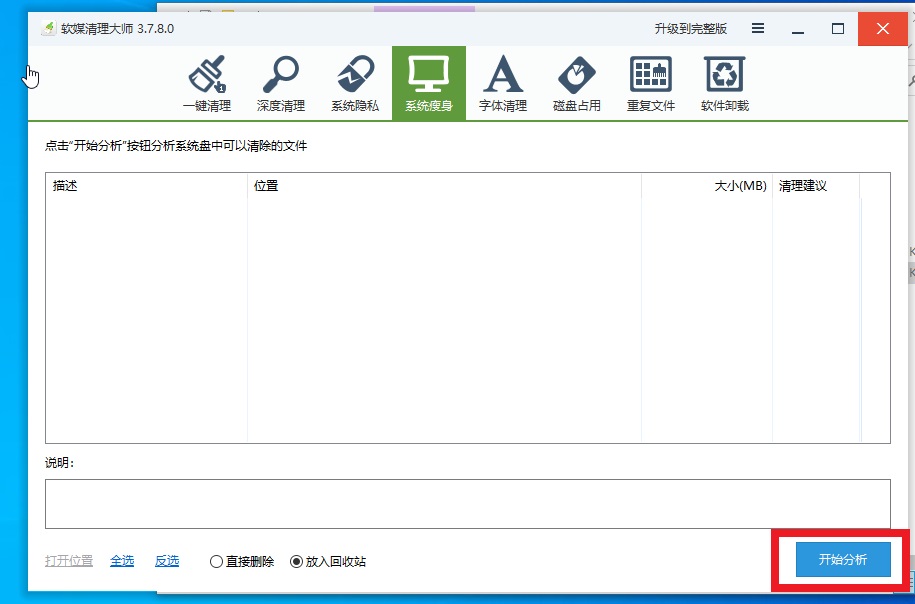
Task: Select the 直接删除 radio option
Action: (x=217, y=562)
